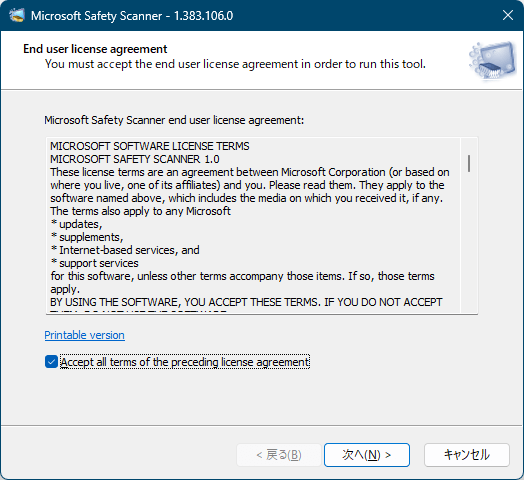Click the "* updates," bullet line

point(77,224)
